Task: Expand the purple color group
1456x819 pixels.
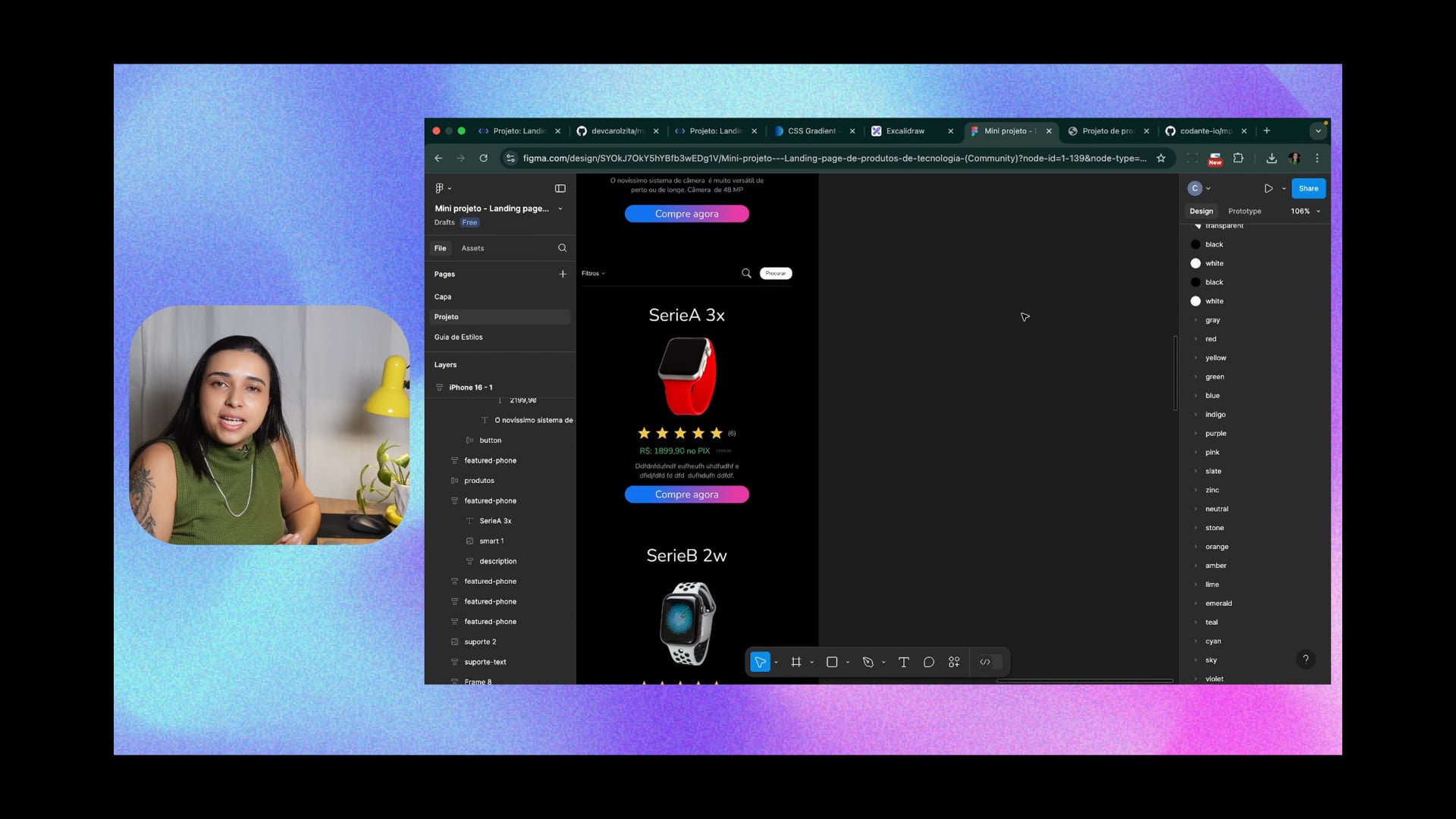Action: coord(1196,433)
